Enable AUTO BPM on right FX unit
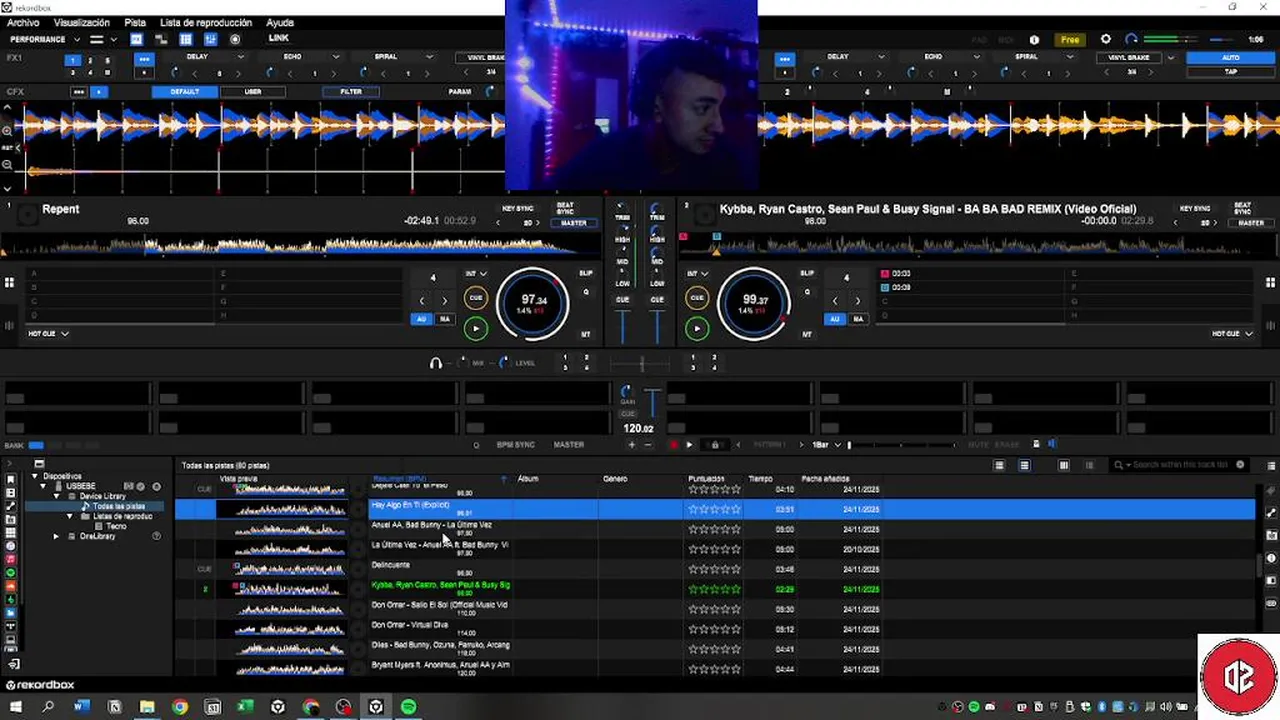This screenshot has height=720, width=1280. click(x=1231, y=58)
